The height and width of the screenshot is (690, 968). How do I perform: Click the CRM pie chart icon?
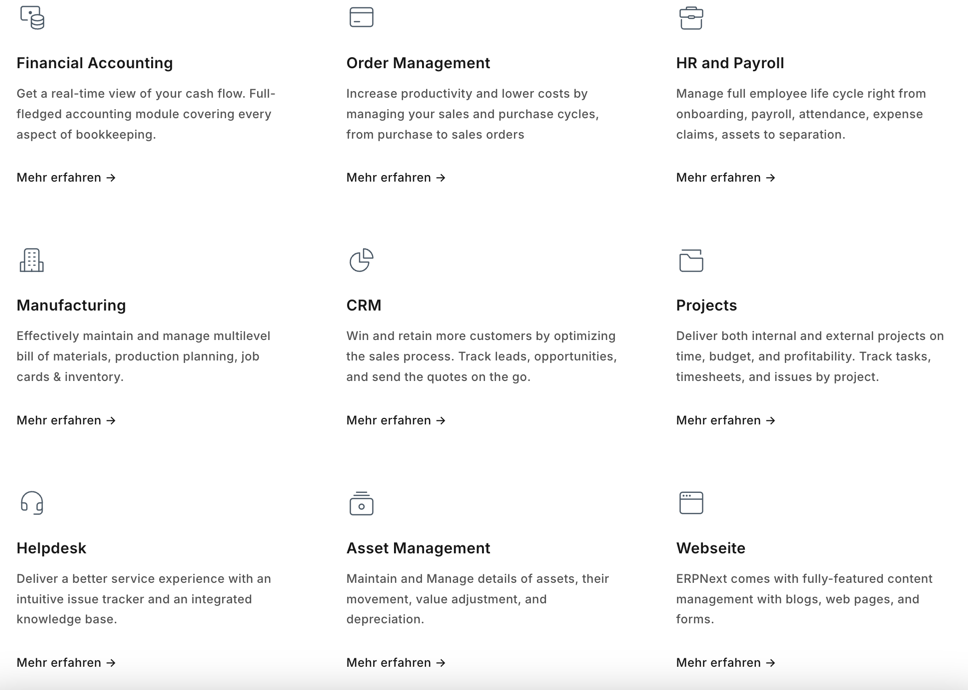click(x=361, y=260)
